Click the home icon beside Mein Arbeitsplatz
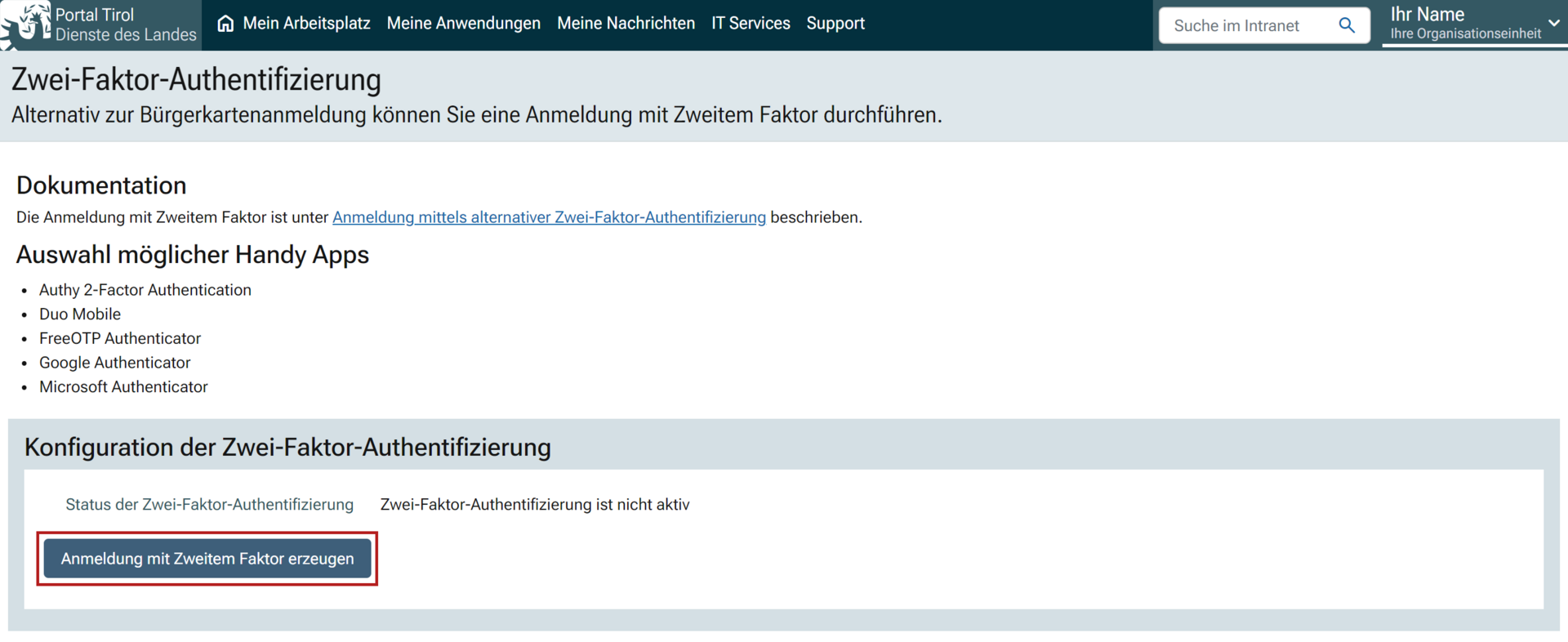The width and height of the screenshot is (1568, 642). tap(225, 24)
